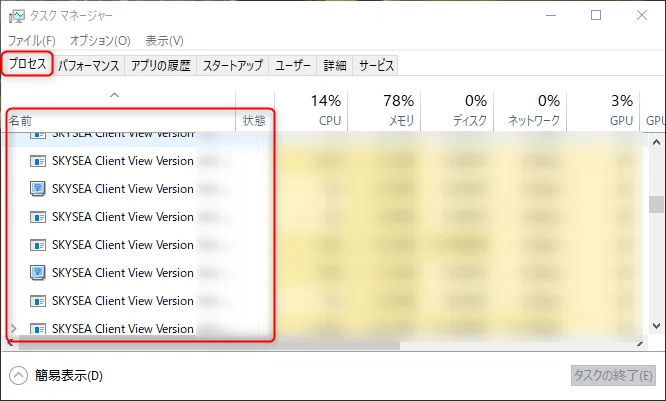Click the shield-style icon on the sixth SKYSEA row
Image resolution: width=666 pixels, height=401 pixels.
(38, 273)
